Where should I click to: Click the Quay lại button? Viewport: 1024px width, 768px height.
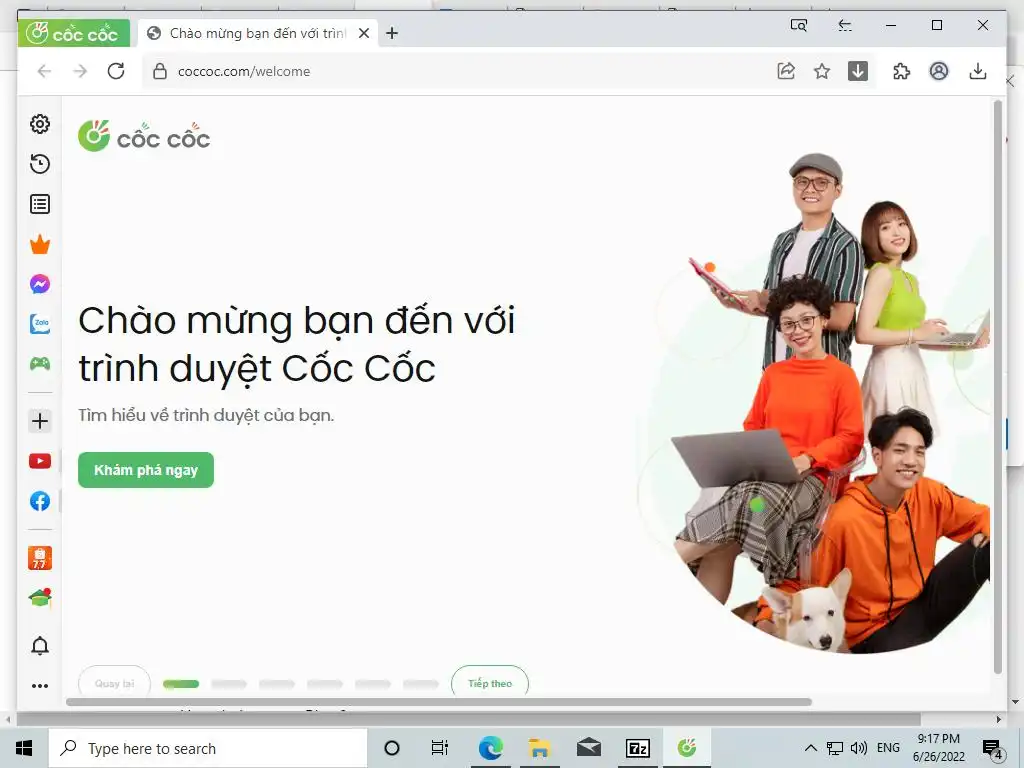pyautogui.click(x=114, y=683)
